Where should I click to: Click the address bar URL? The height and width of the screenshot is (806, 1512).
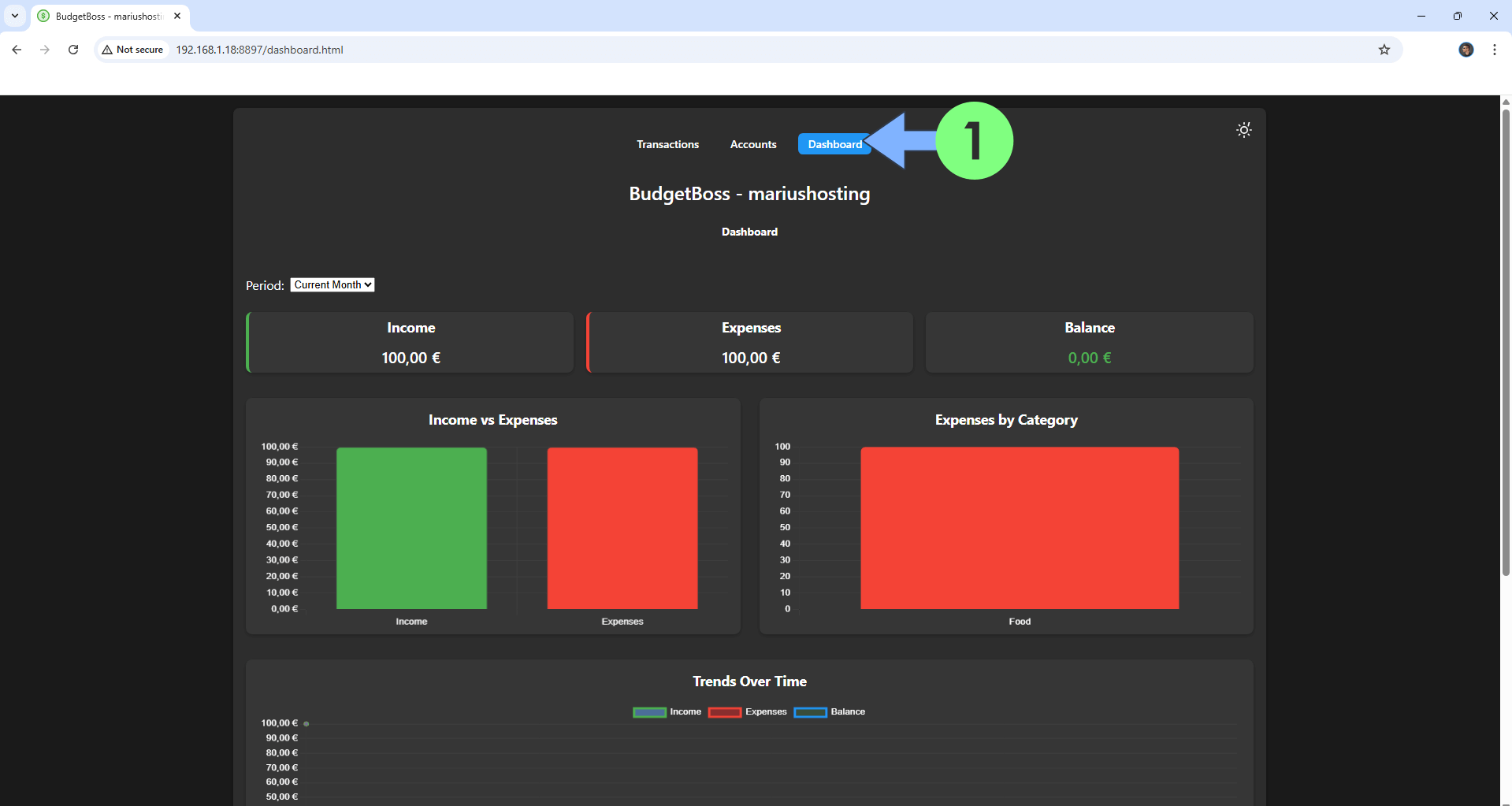tap(259, 50)
